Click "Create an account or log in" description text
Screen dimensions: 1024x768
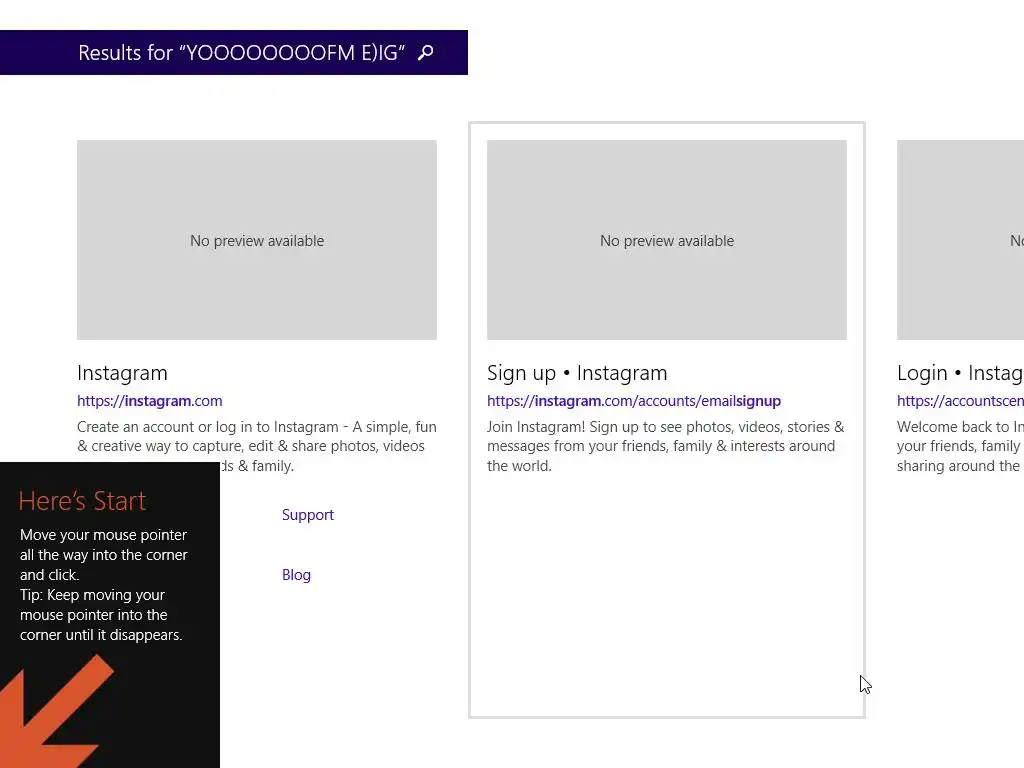tap(257, 446)
